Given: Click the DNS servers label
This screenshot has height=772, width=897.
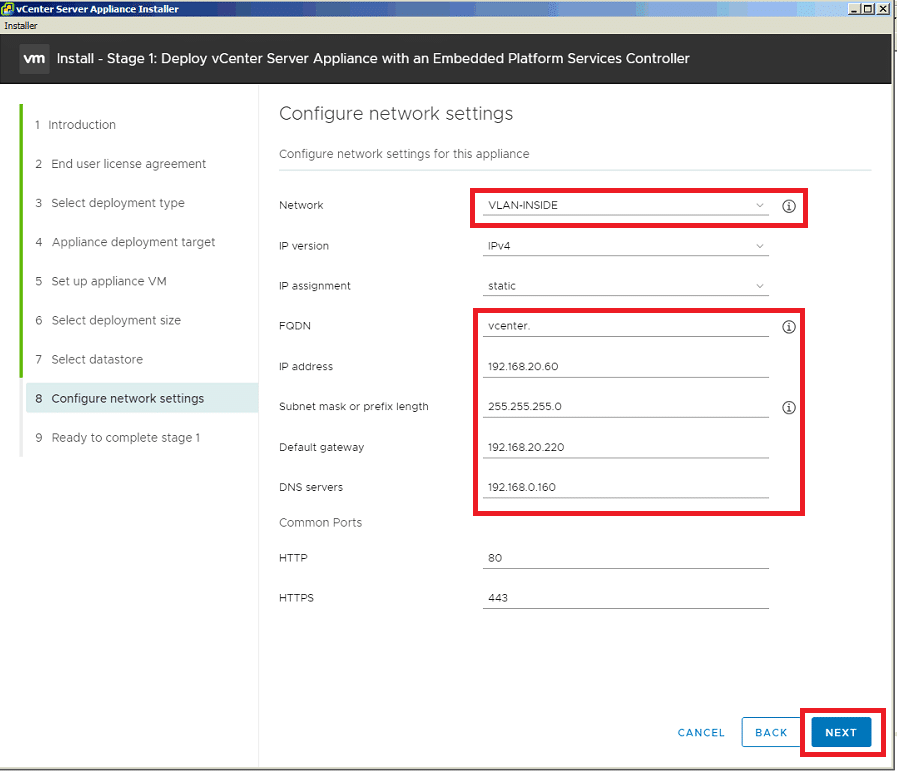Looking at the screenshot, I should click(311, 487).
